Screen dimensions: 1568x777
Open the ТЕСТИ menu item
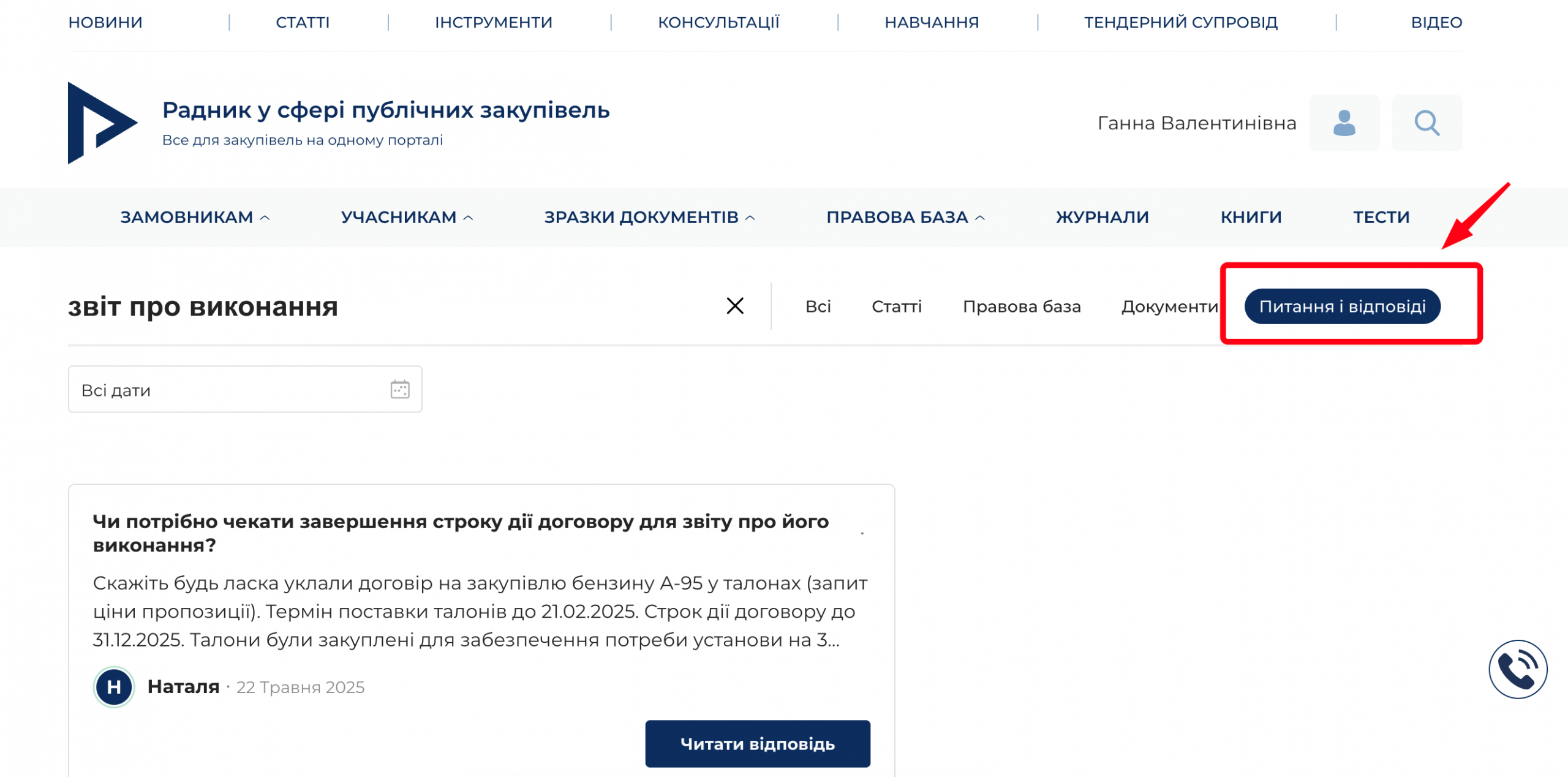coord(1381,217)
